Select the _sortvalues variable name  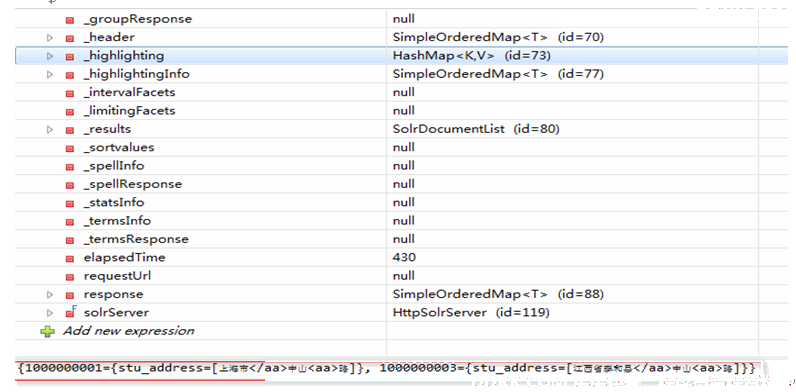(119, 148)
